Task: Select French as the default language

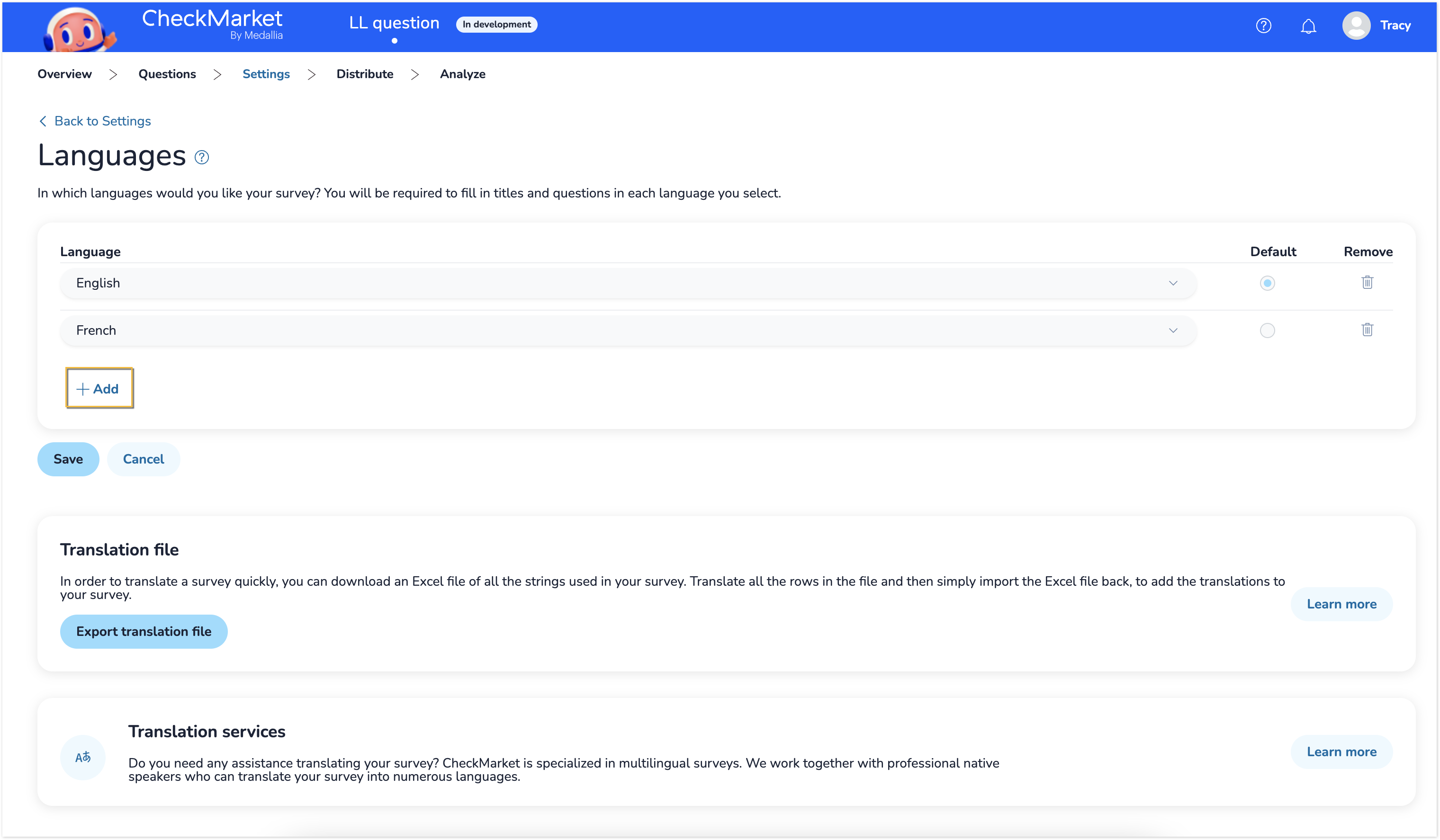Action: (x=1267, y=330)
